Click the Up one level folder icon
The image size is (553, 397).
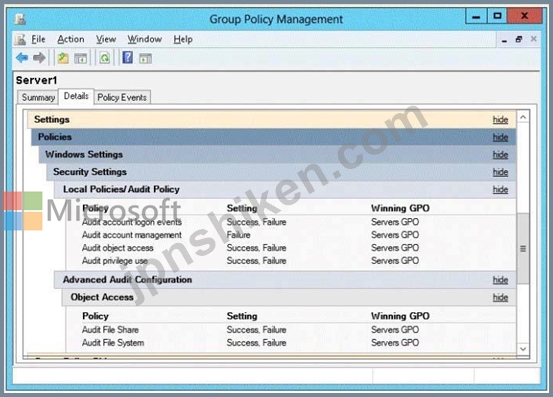[x=63, y=58]
